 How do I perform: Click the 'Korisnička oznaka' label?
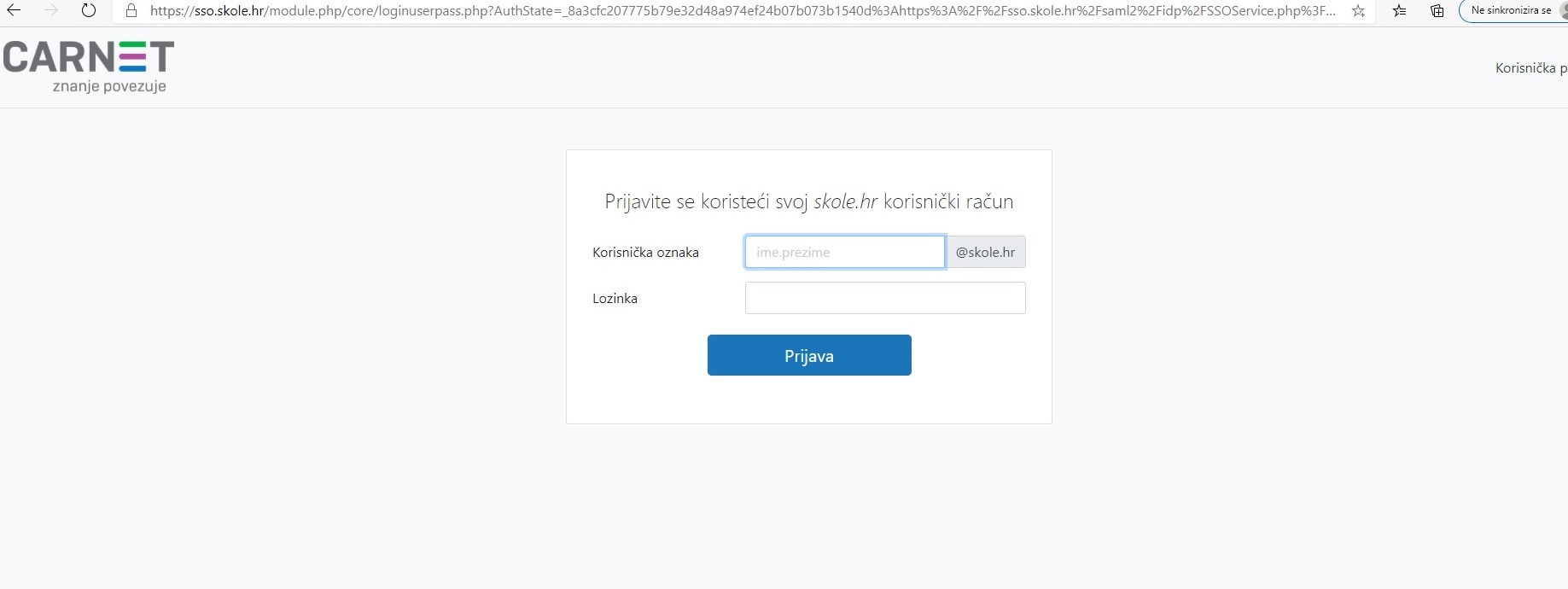tap(645, 253)
